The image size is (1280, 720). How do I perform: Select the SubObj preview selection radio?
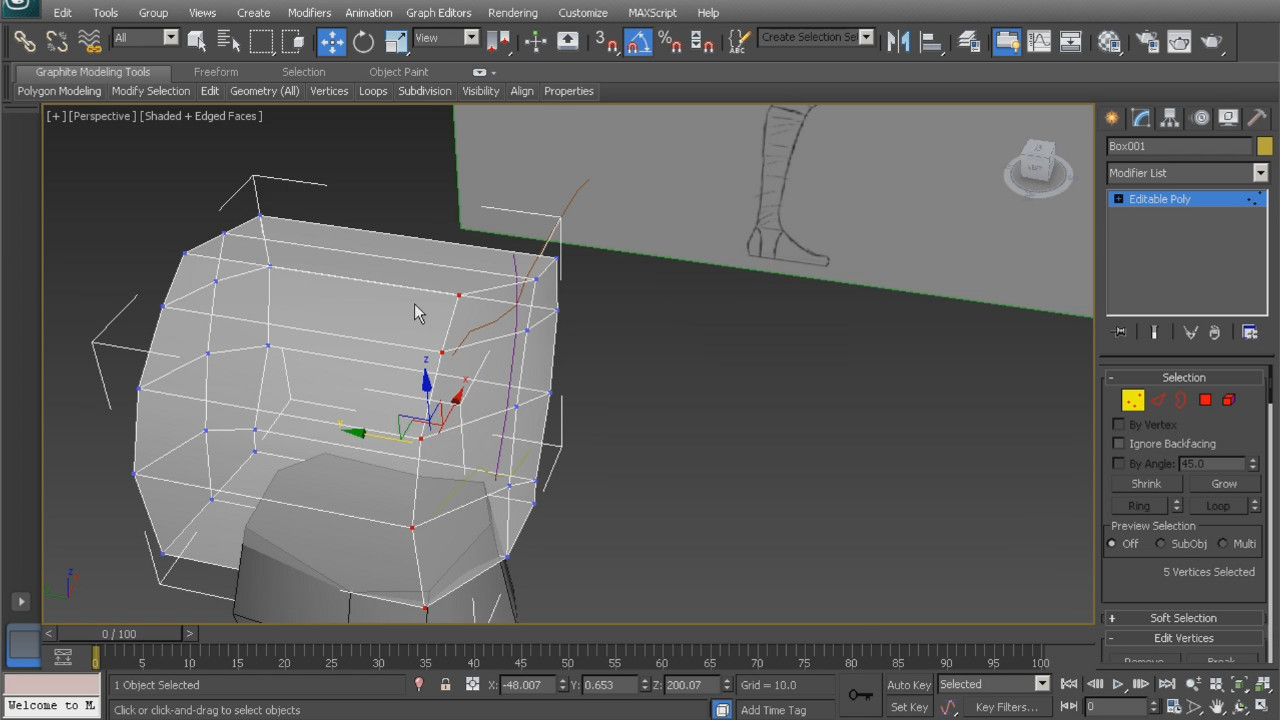click(1160, 544)
